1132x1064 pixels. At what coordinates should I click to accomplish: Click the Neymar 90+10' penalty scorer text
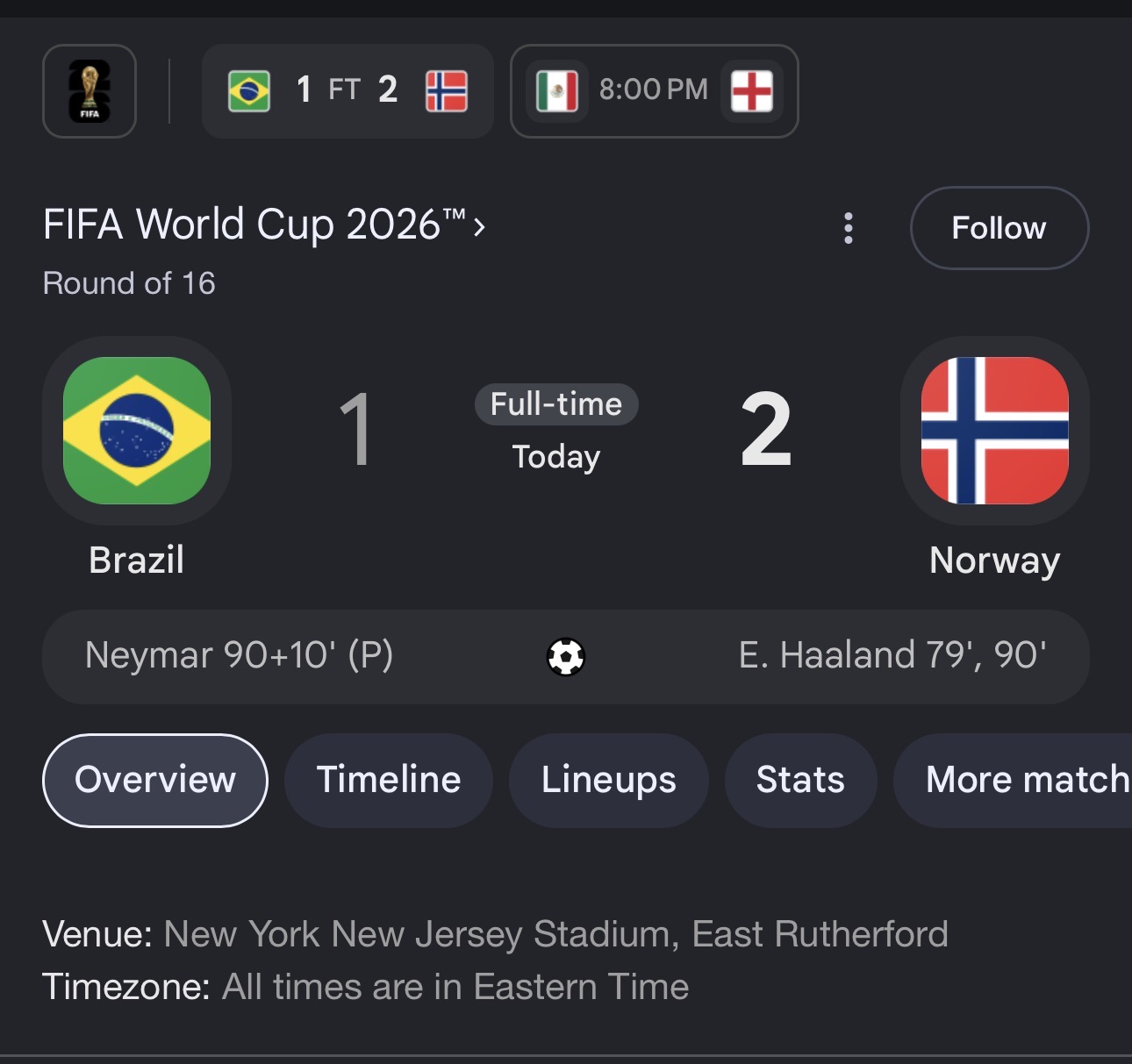coord(239,655)
